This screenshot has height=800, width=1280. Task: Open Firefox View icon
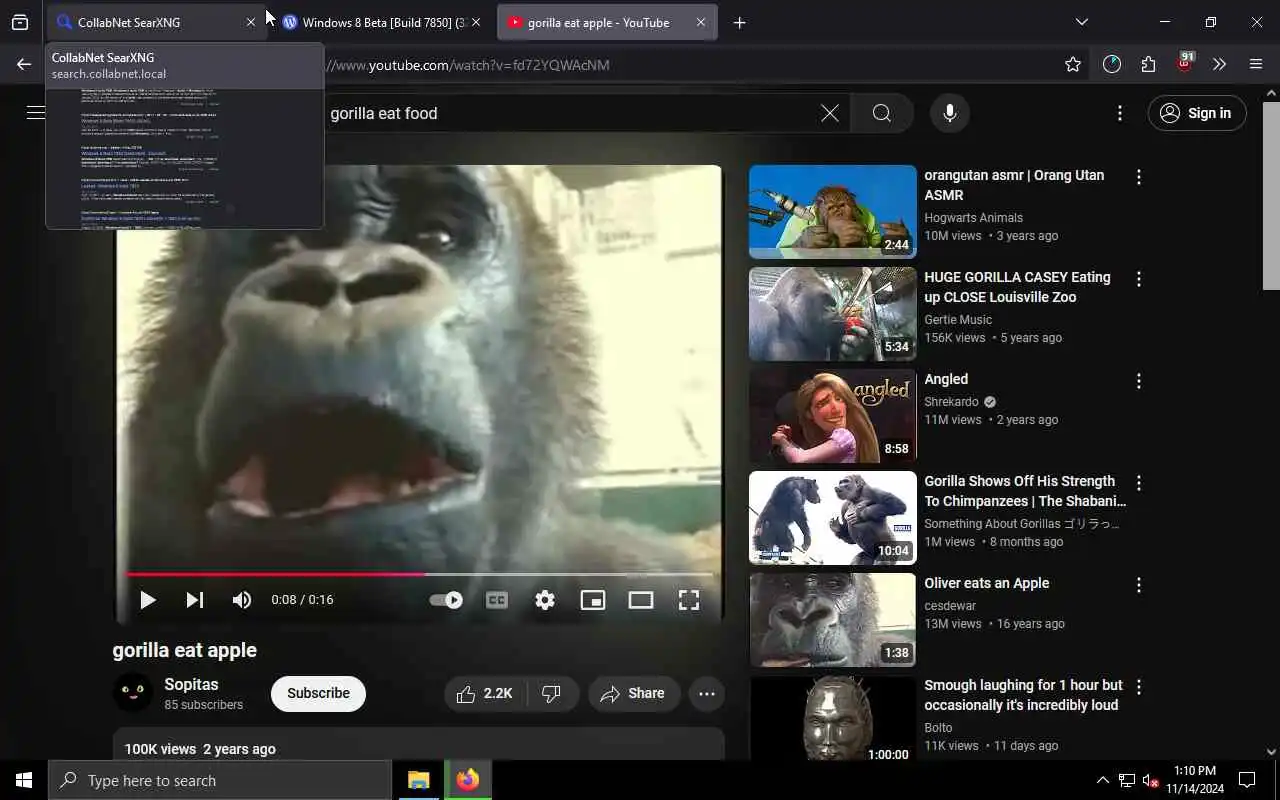tap(20, 22)
